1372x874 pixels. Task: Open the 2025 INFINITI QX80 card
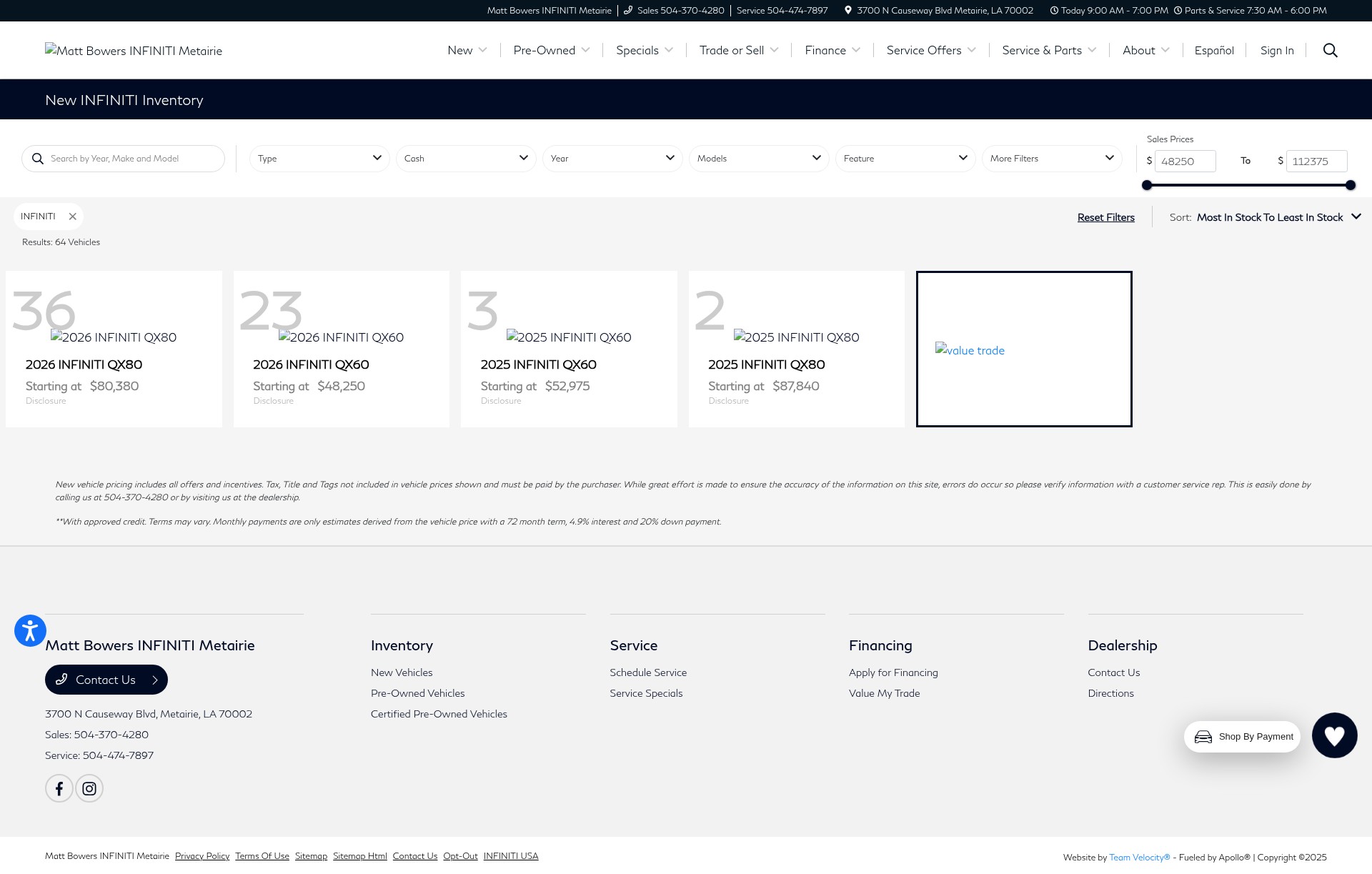coord(796,349)
